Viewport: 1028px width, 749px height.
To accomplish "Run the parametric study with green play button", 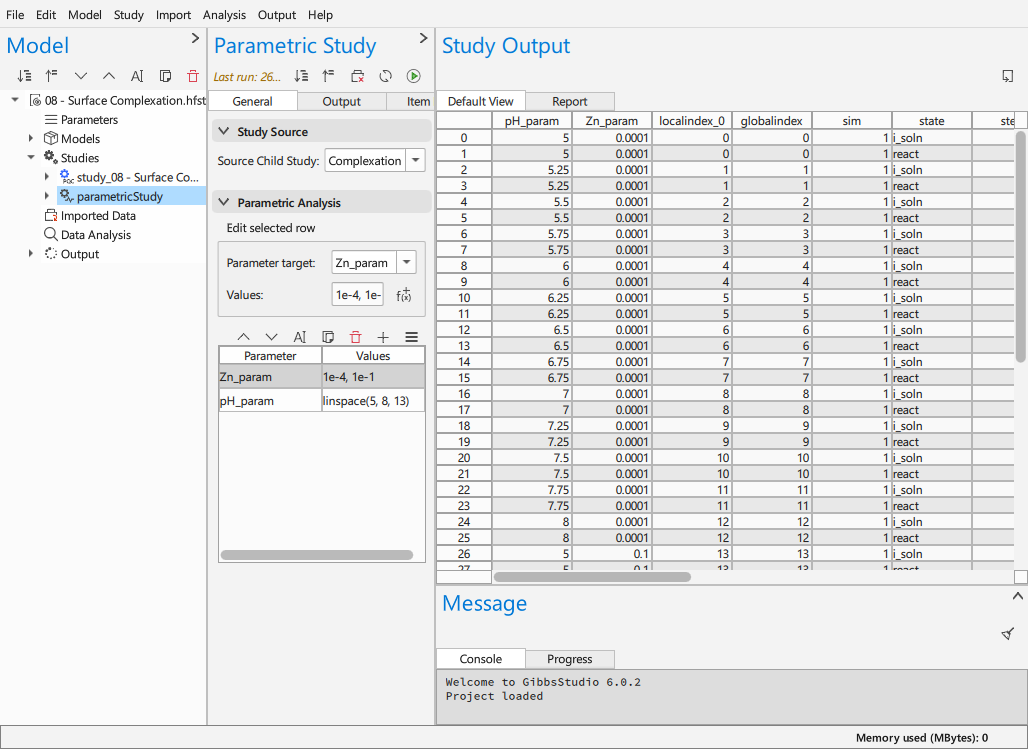I will coord(414,76).
